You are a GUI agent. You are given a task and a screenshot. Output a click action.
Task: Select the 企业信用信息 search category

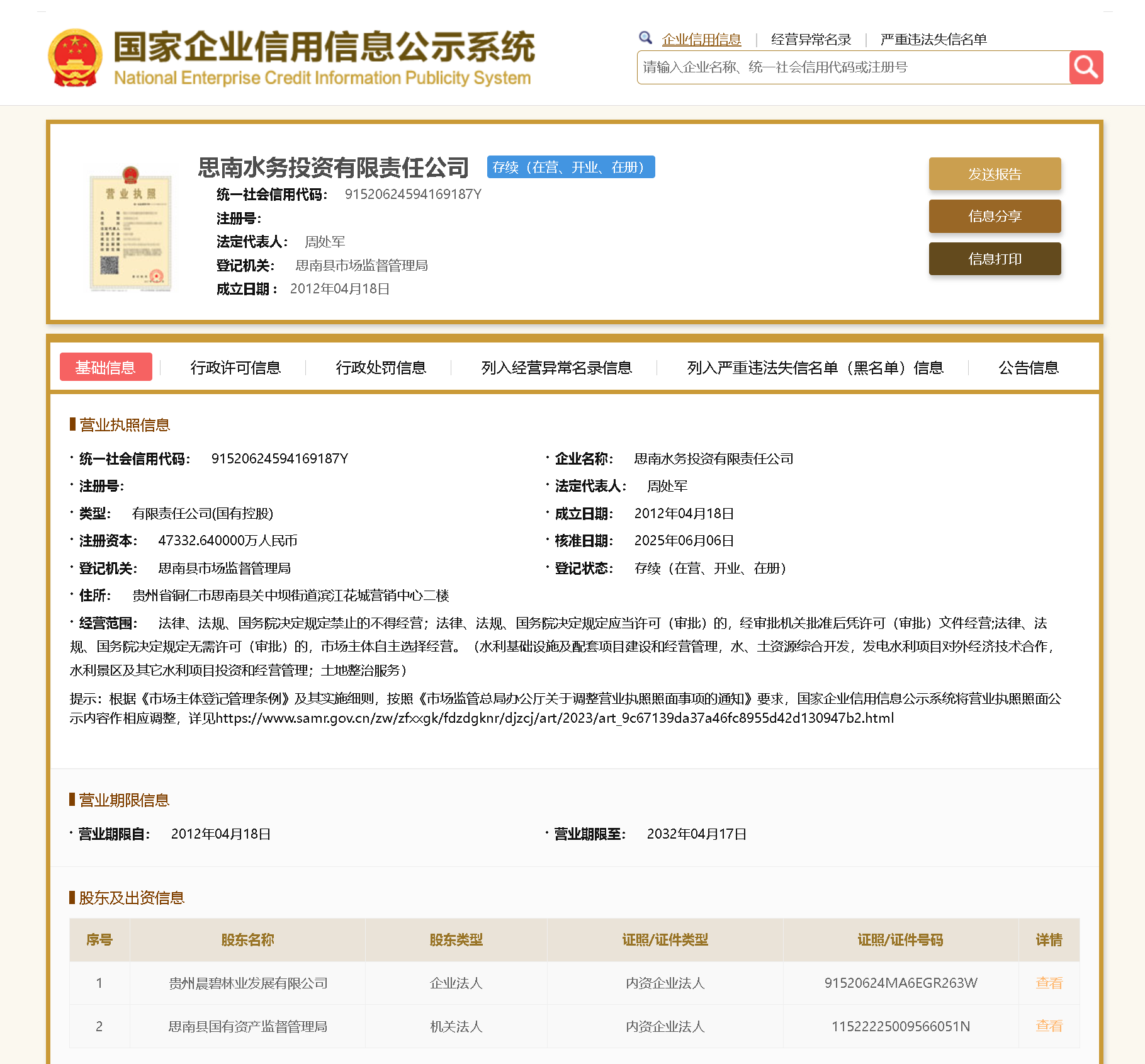(x=701, y=40)
